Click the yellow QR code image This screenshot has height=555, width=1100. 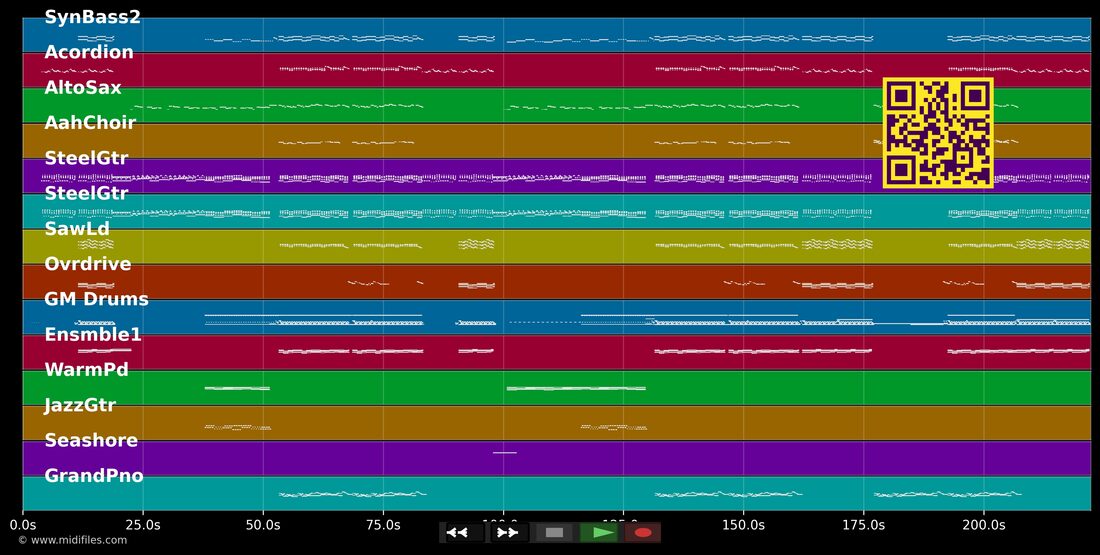(x=938, y=133)
